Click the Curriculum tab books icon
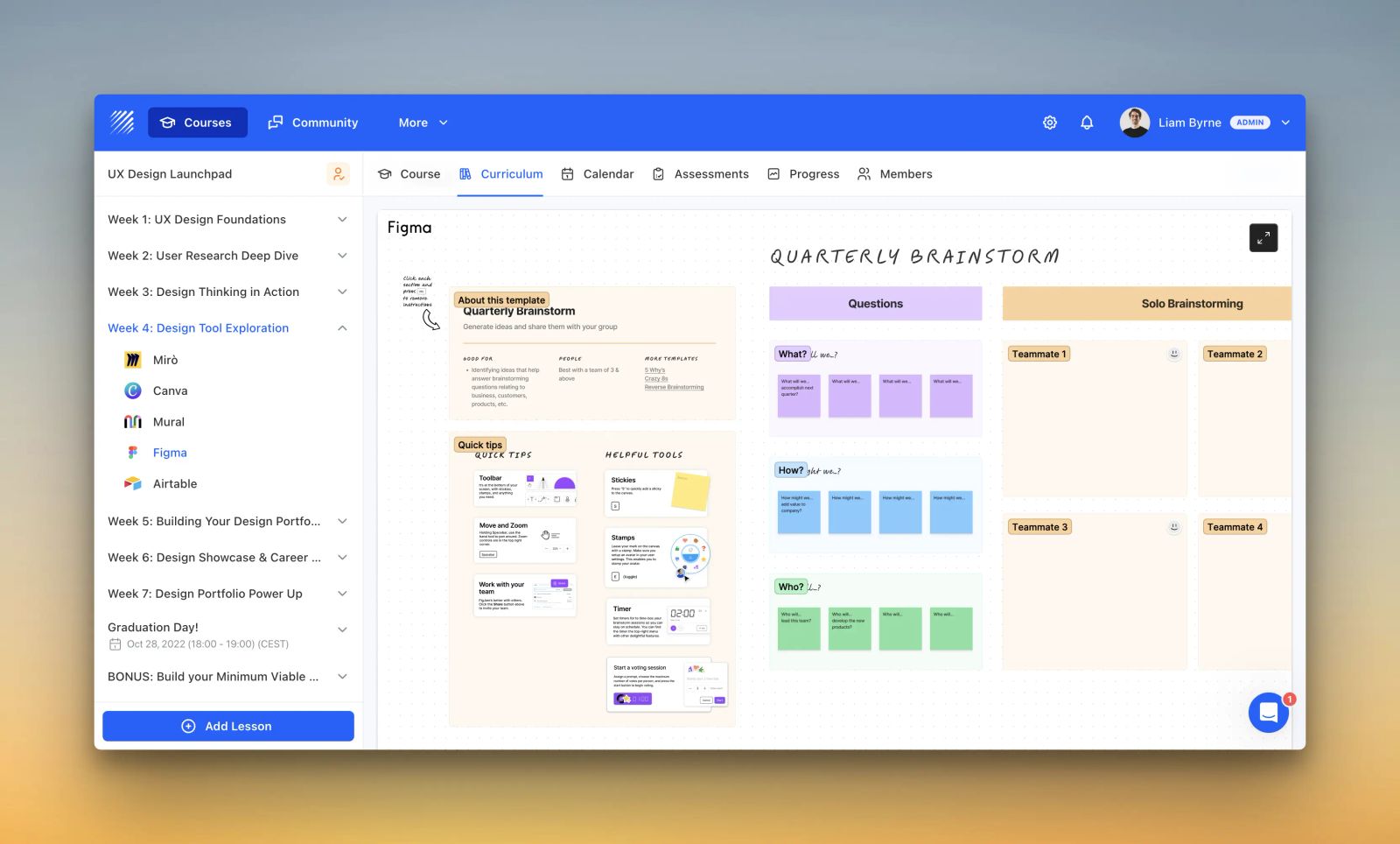The width and height of the screenshot is (1400, 844). click(x=465, y=174)
